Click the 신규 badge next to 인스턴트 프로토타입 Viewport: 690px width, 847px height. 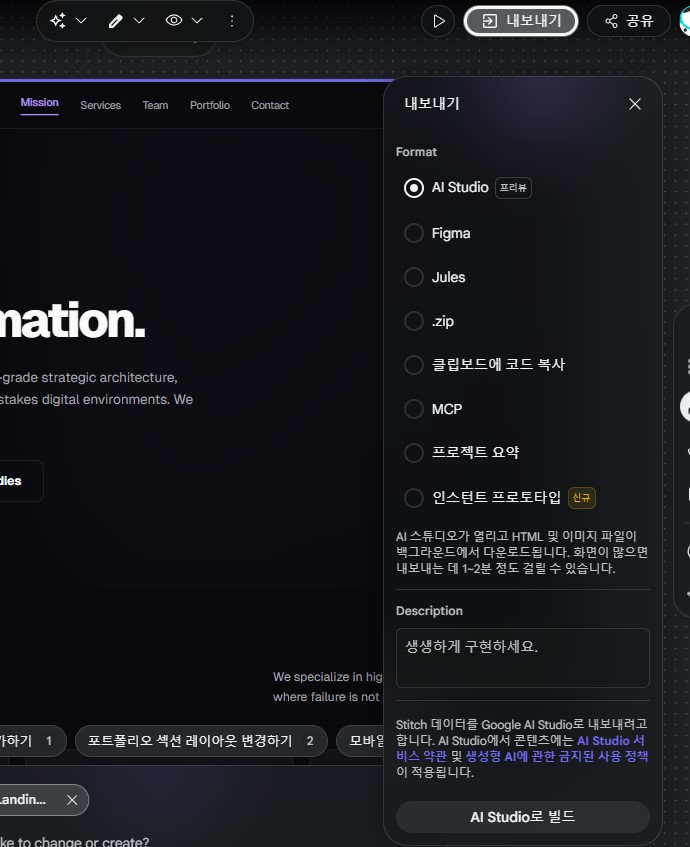click(581, 498)
